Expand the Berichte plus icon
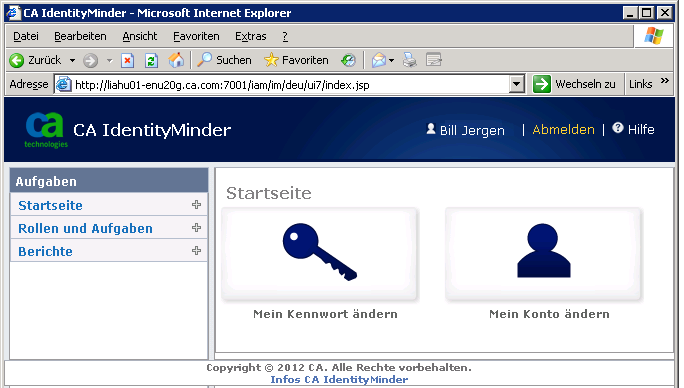This screenshot has height=388, width=684. (196, 251)
